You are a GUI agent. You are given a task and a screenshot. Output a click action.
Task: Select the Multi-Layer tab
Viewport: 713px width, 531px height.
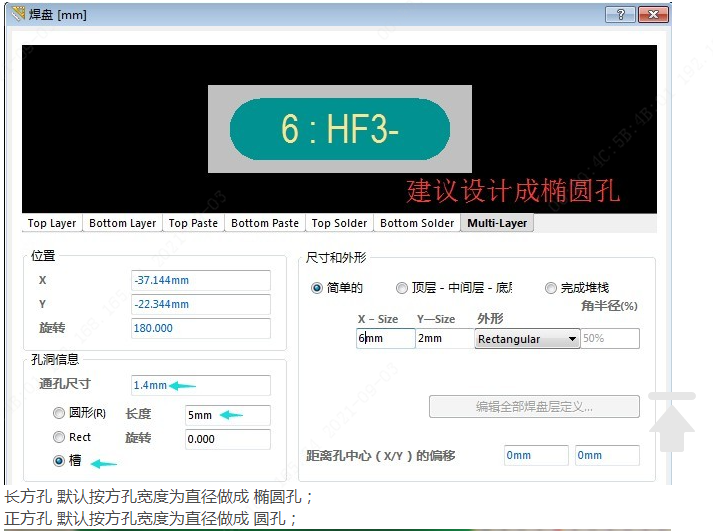click(497, 223)
